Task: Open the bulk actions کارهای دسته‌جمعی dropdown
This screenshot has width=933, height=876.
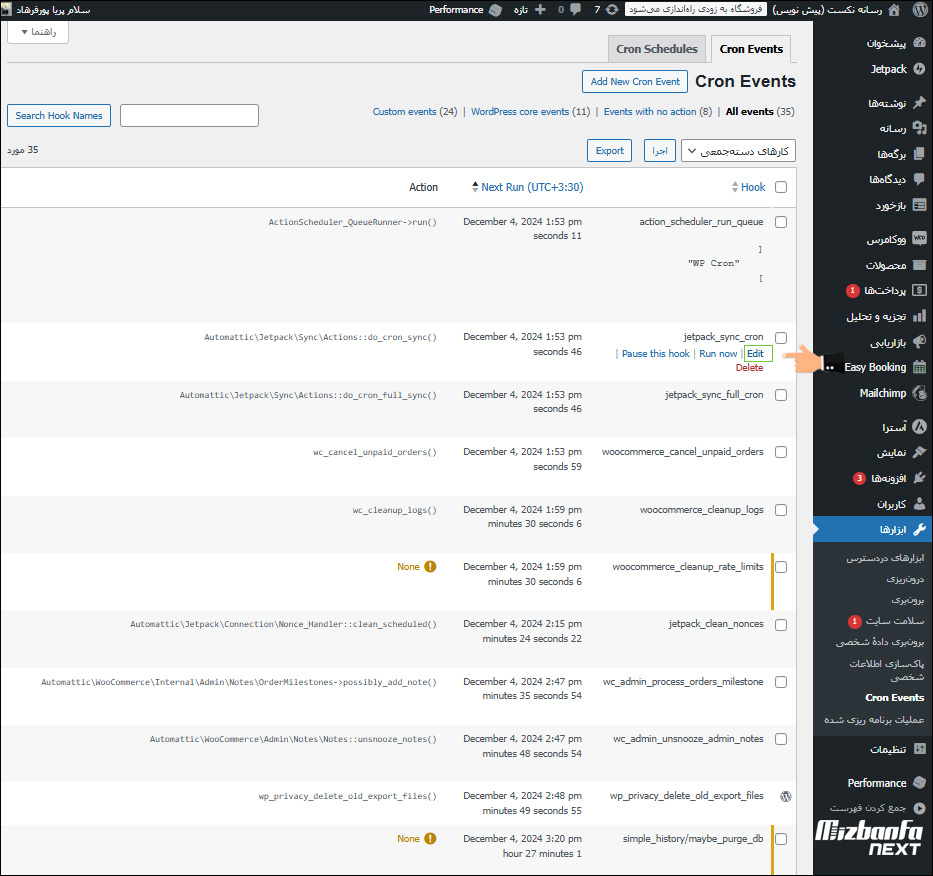Action: (x=738, y=151)
